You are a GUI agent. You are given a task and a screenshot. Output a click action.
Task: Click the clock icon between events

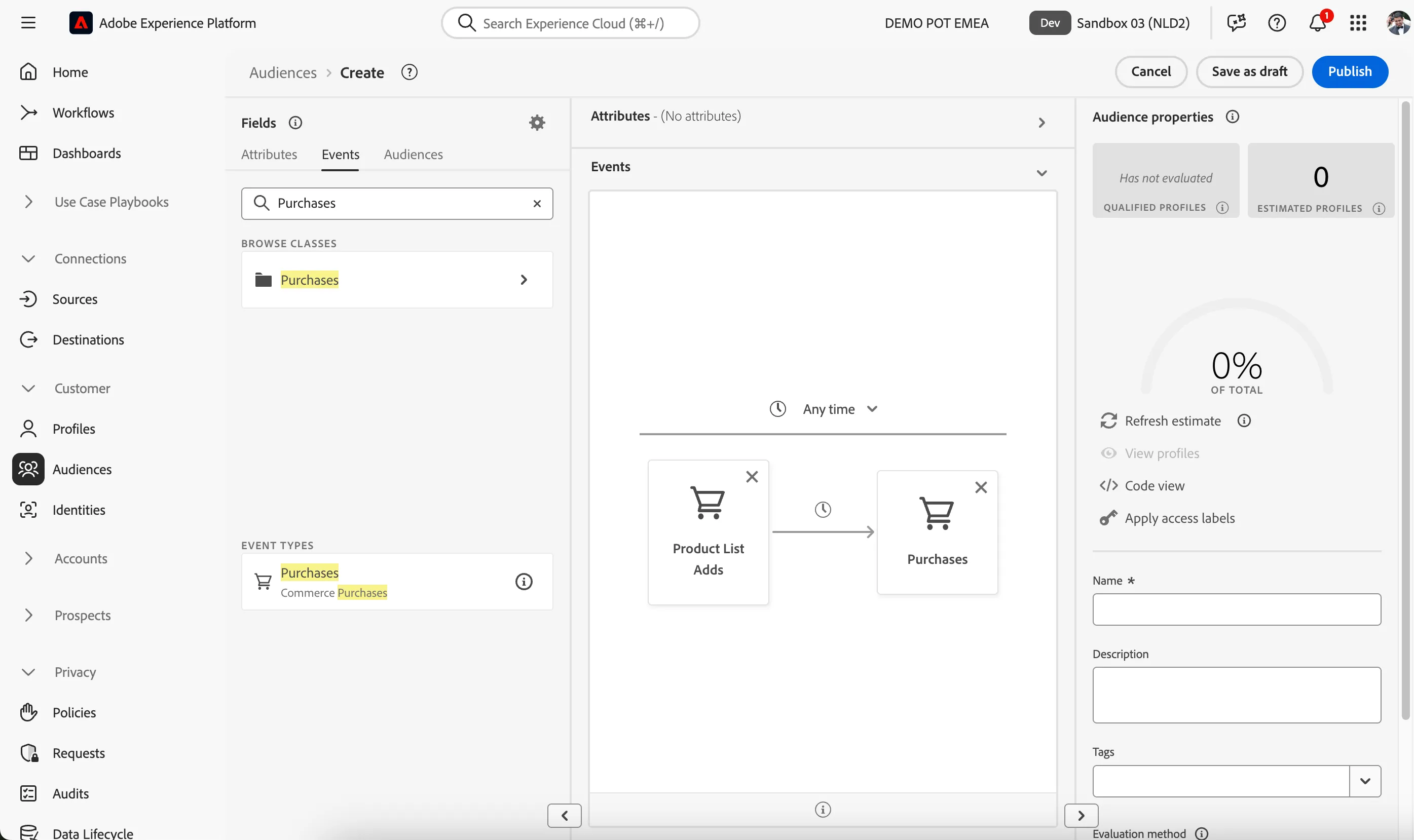coord(823,510)
